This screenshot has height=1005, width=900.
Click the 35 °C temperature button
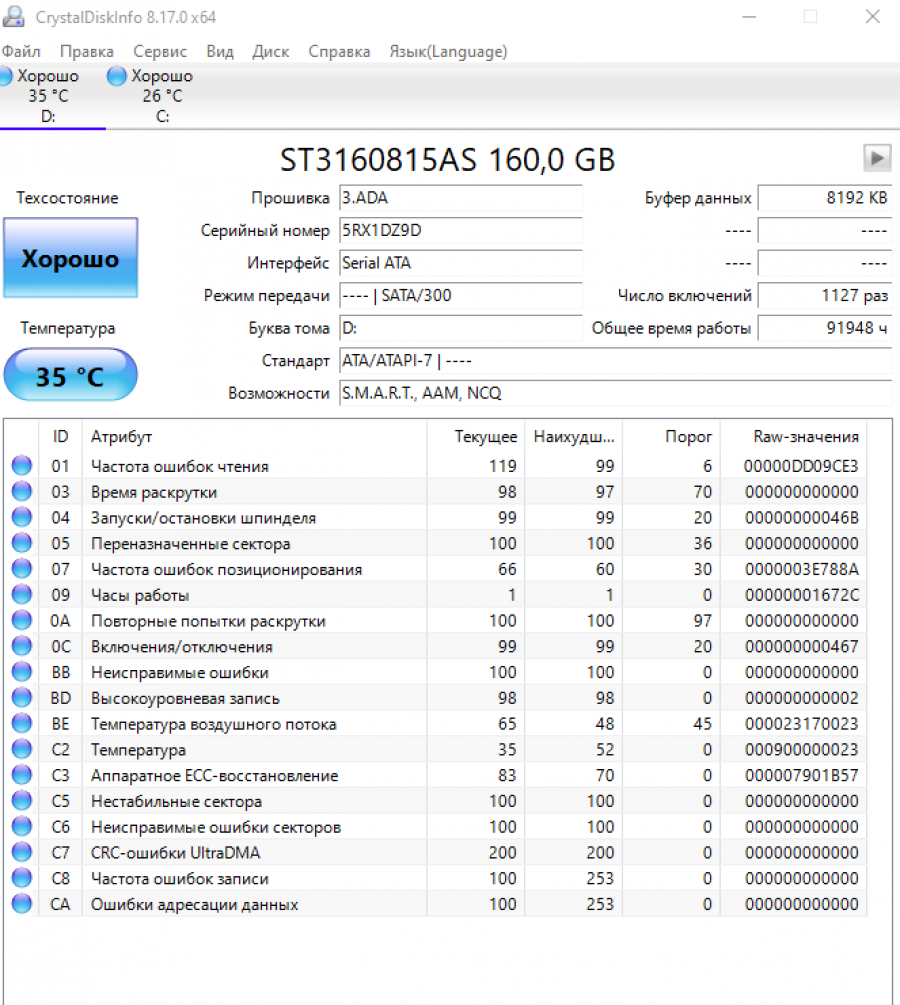(71, 376)
